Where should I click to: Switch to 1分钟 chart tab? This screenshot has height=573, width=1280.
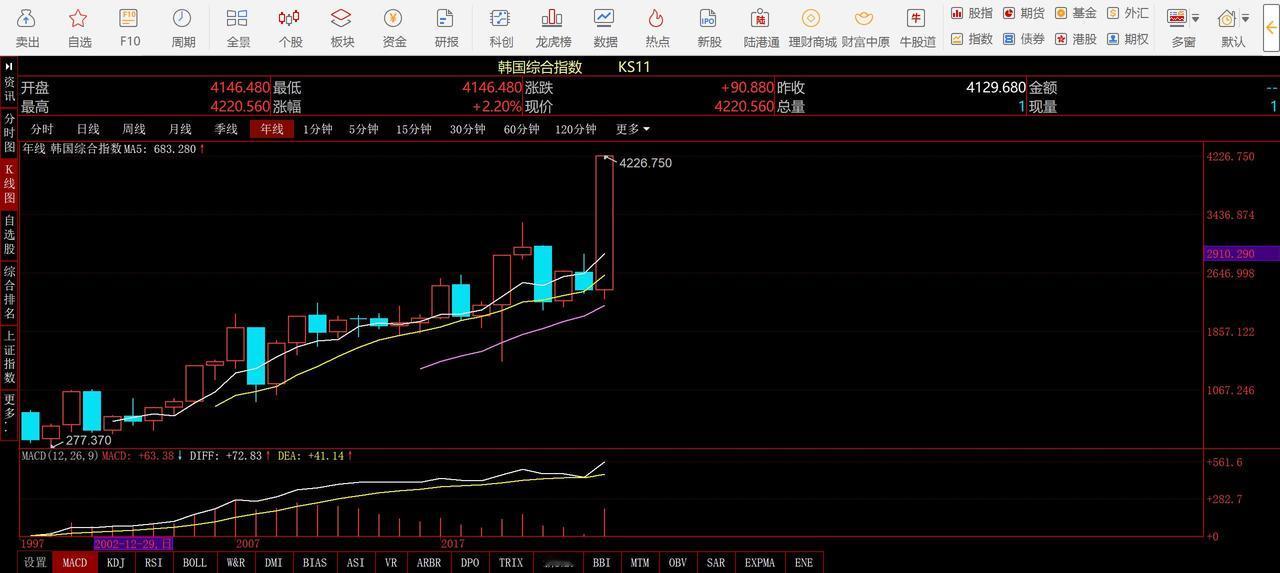(x=317, y=129)
